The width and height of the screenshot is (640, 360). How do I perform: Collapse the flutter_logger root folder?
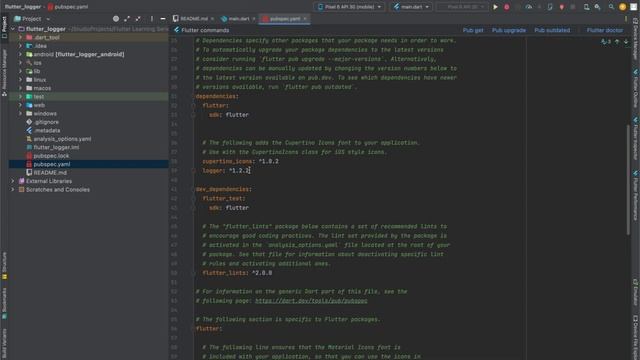tap(13, 29)
